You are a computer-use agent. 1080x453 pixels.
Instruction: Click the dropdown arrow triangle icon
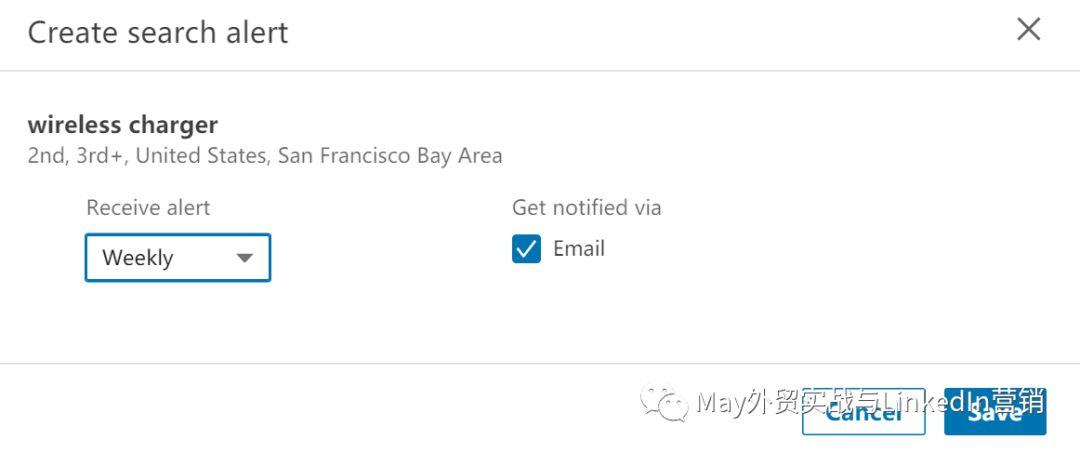245,258
